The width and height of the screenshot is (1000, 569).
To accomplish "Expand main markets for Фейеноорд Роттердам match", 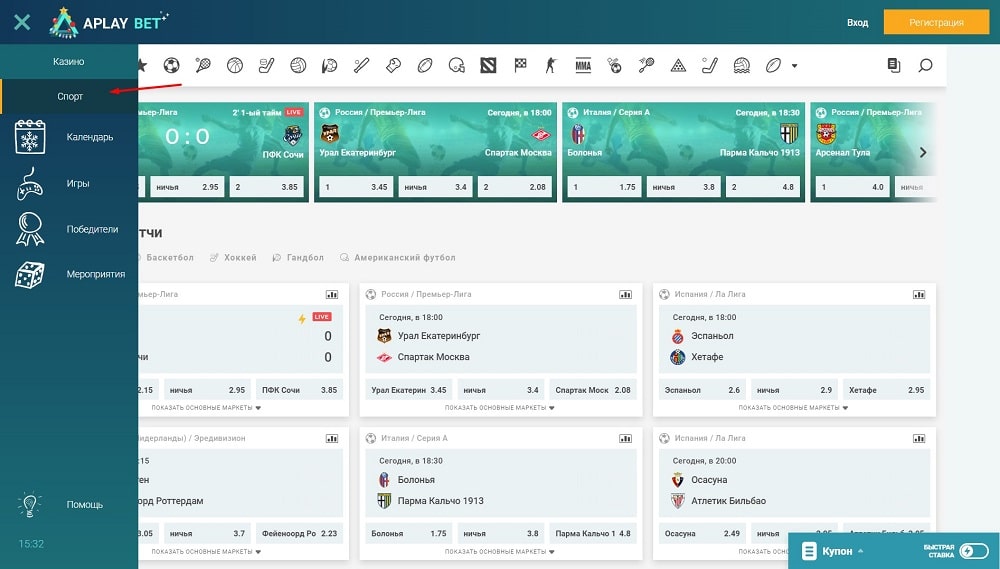I will 206,551.
